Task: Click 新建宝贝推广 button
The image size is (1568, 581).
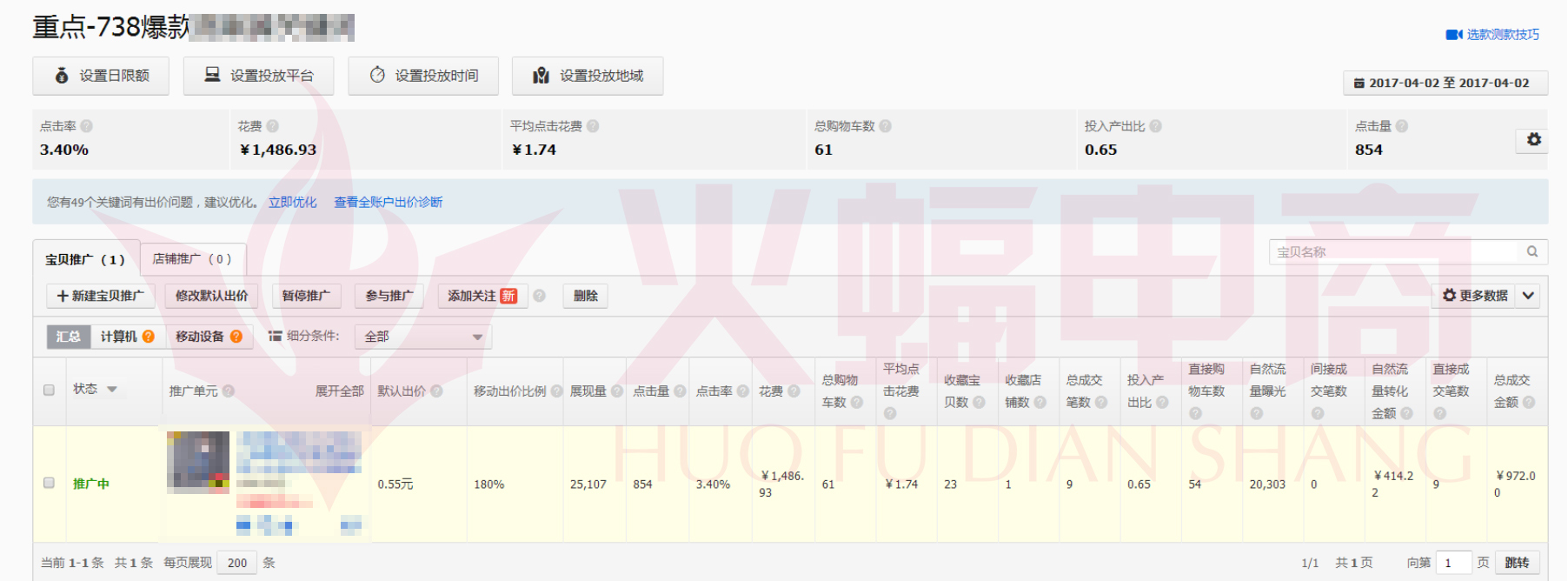Action: [x=100, y=296]
